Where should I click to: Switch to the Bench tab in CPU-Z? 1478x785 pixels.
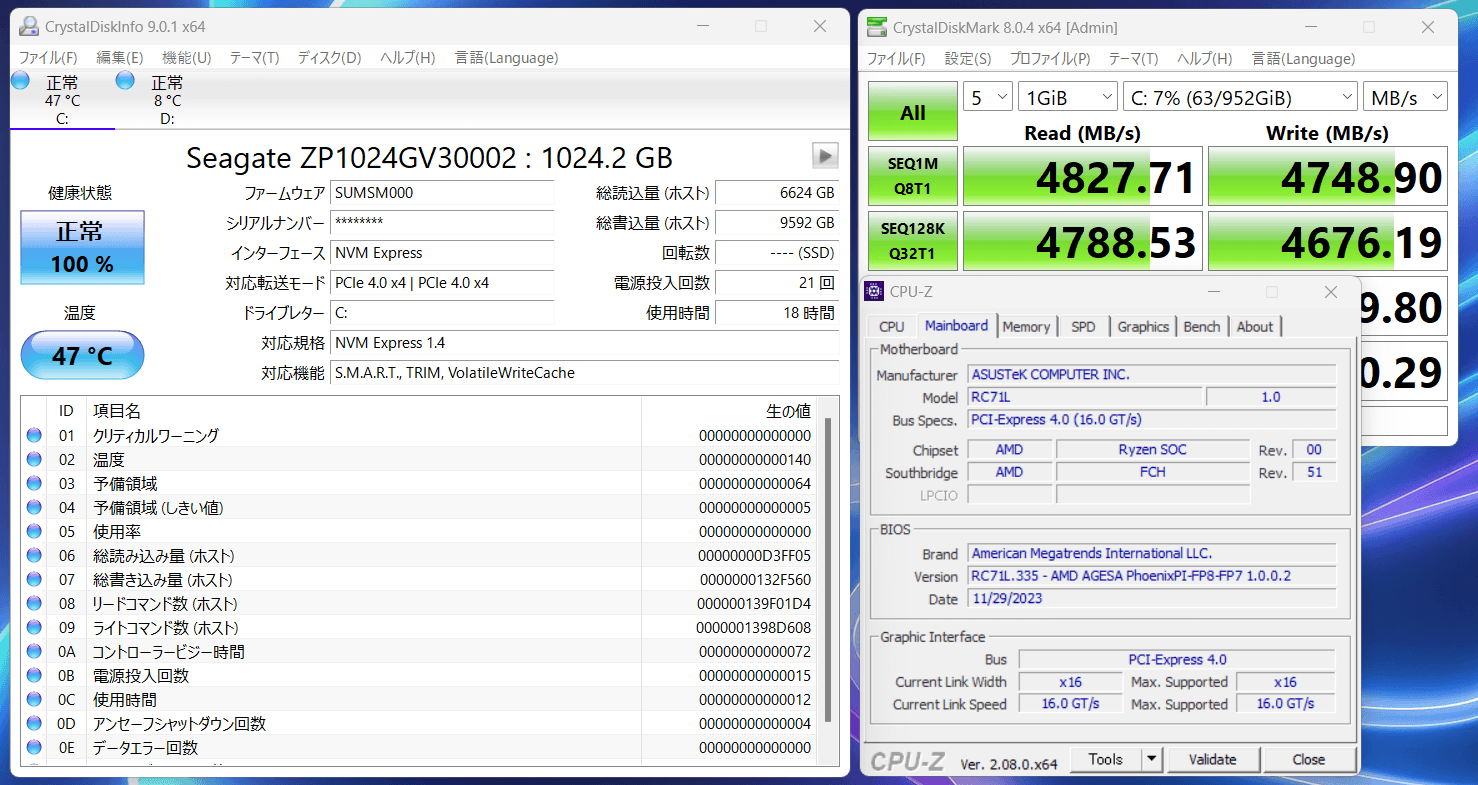[1202, 326]
